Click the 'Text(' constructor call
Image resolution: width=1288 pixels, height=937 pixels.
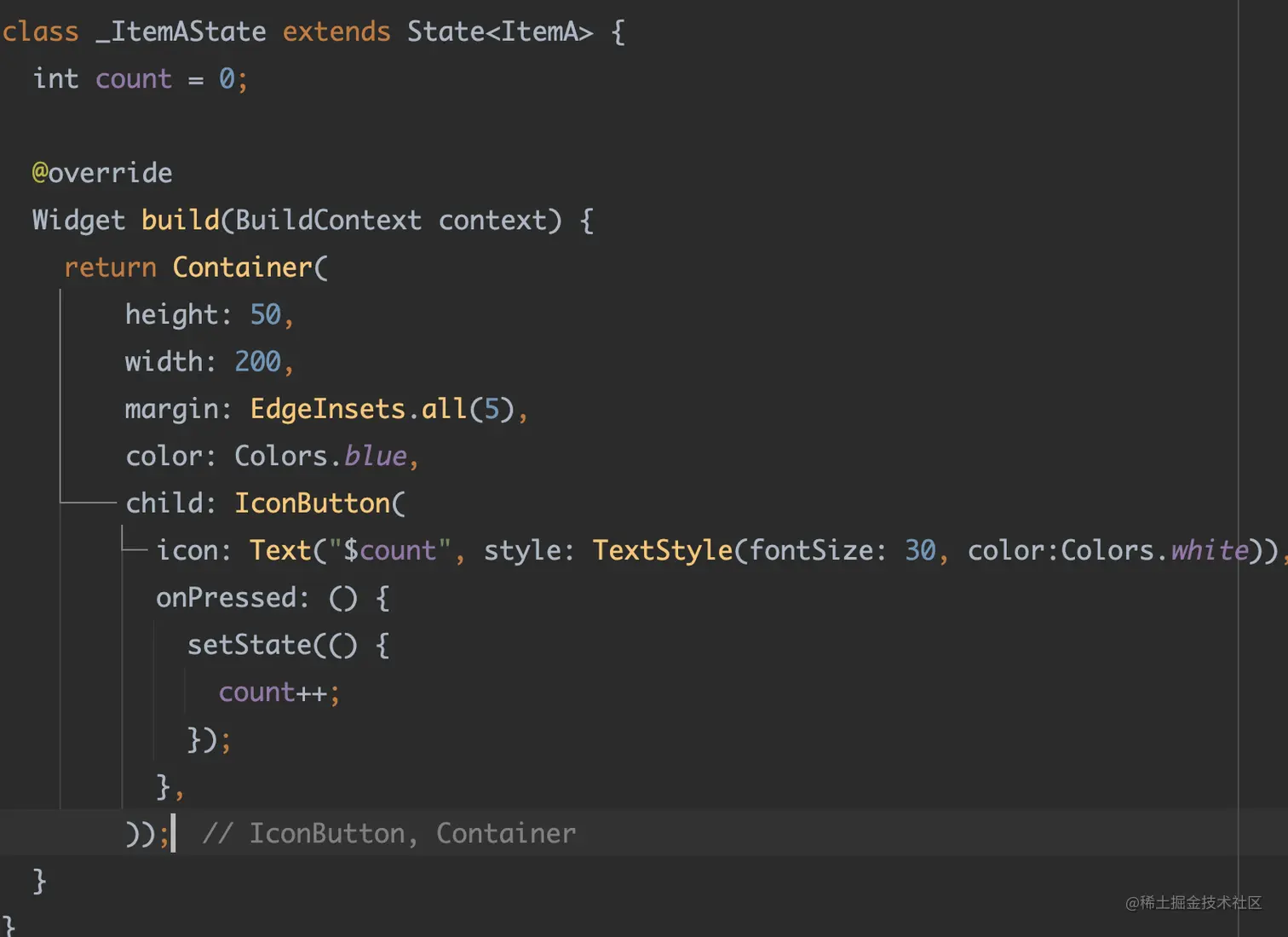pos(289,550)
